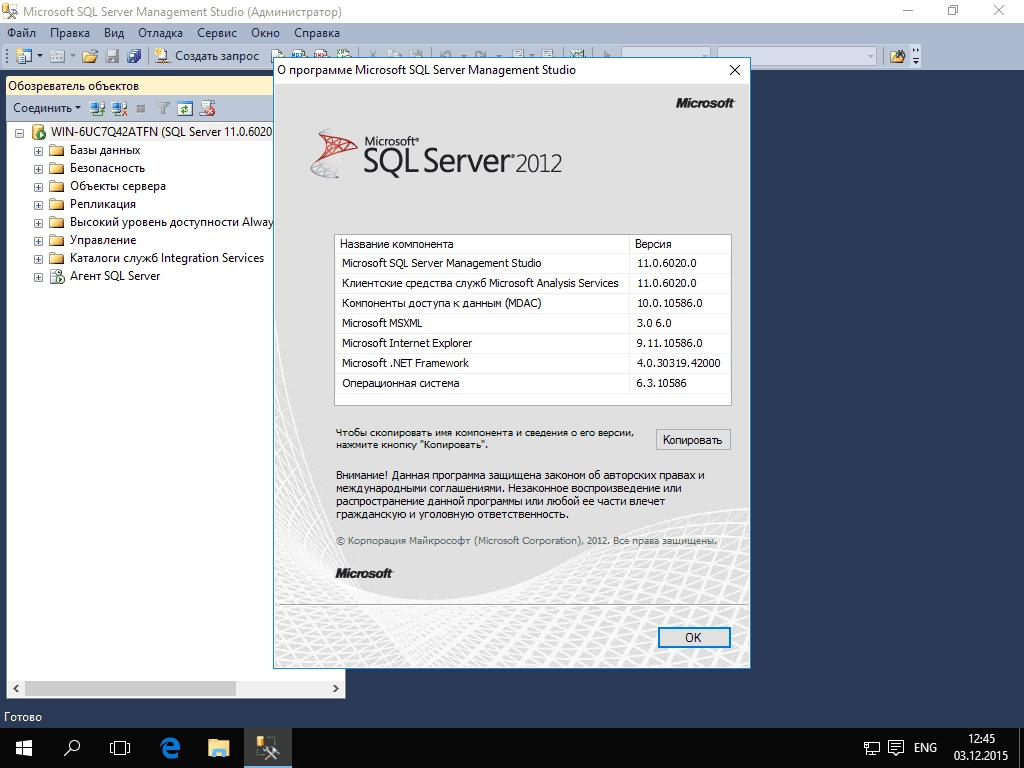The width and height of the screenshot is (1024, 768).
Task: Select the 'Операционная система' row
Action: 533,383
